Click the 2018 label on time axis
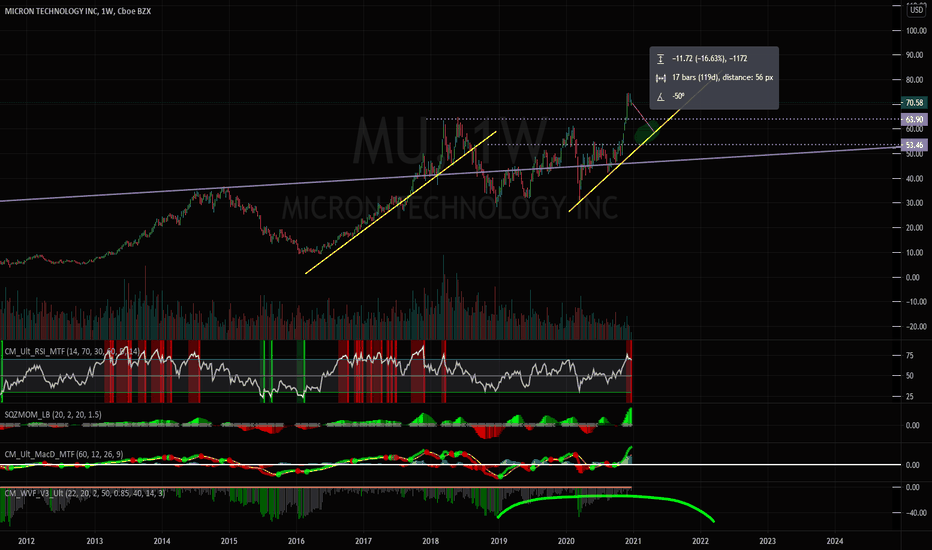The height and width of the screenshot is (550, 932). coord(430,541)
